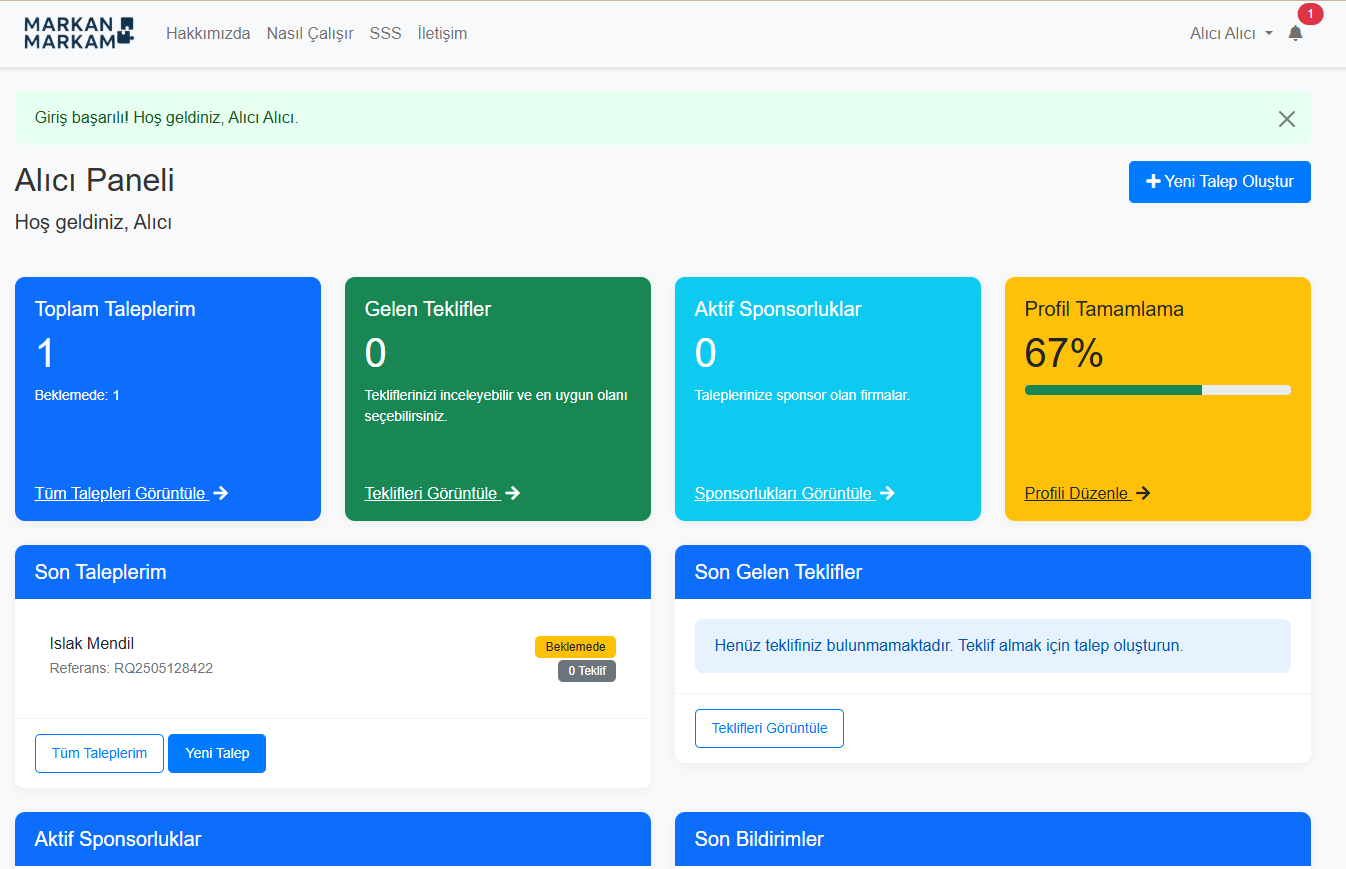
Task: Click the Beklemede status badge
Action: (x=575, y=647)
